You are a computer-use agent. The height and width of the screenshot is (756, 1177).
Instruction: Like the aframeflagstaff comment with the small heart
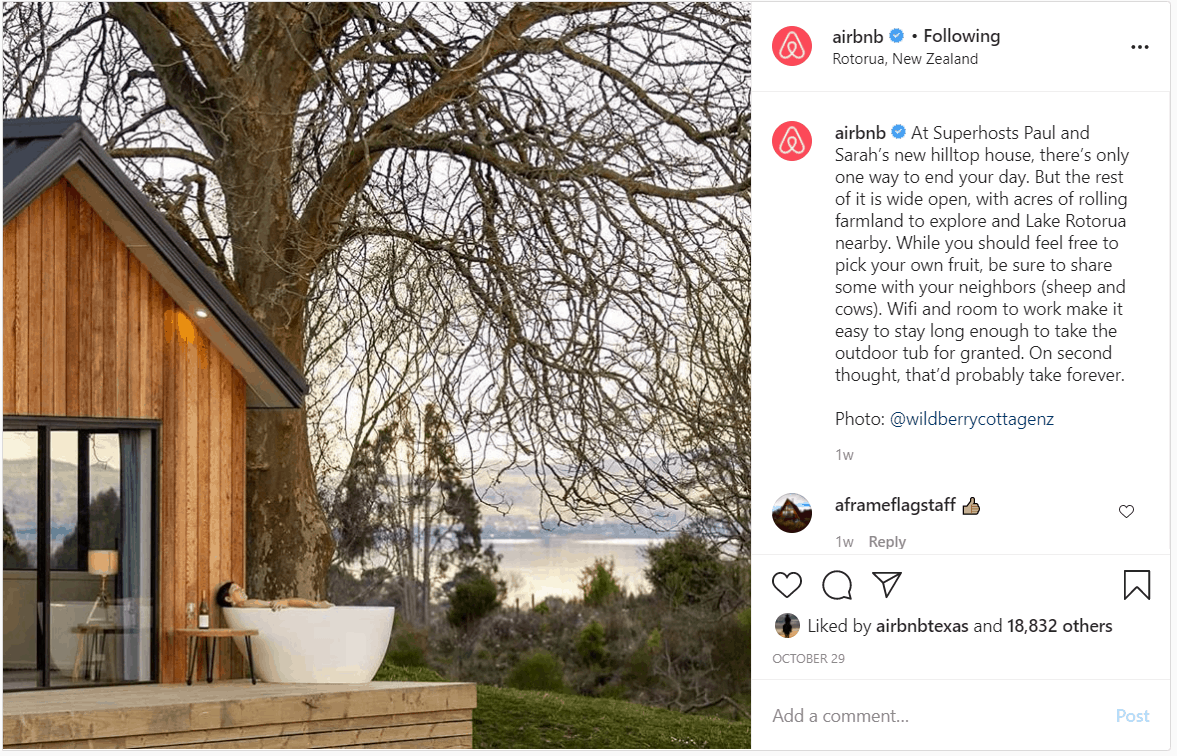tap(1126, 511)
